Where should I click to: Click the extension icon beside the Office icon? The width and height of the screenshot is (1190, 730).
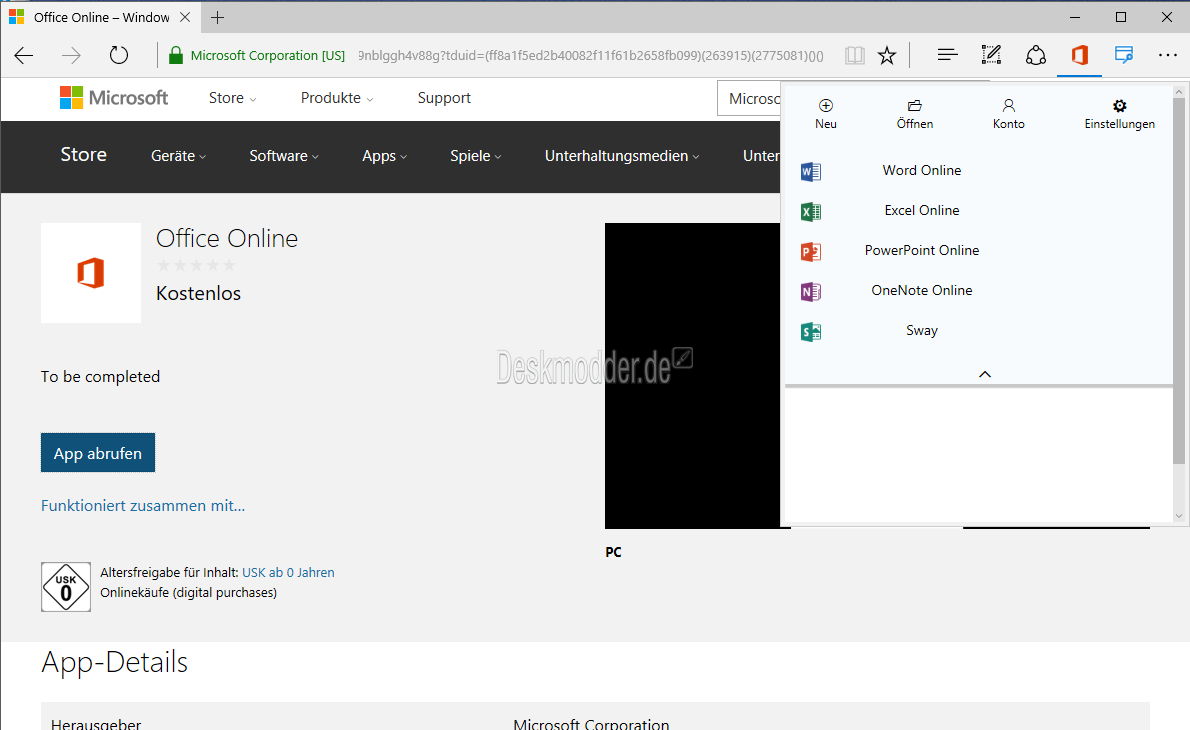(1123, 55)
